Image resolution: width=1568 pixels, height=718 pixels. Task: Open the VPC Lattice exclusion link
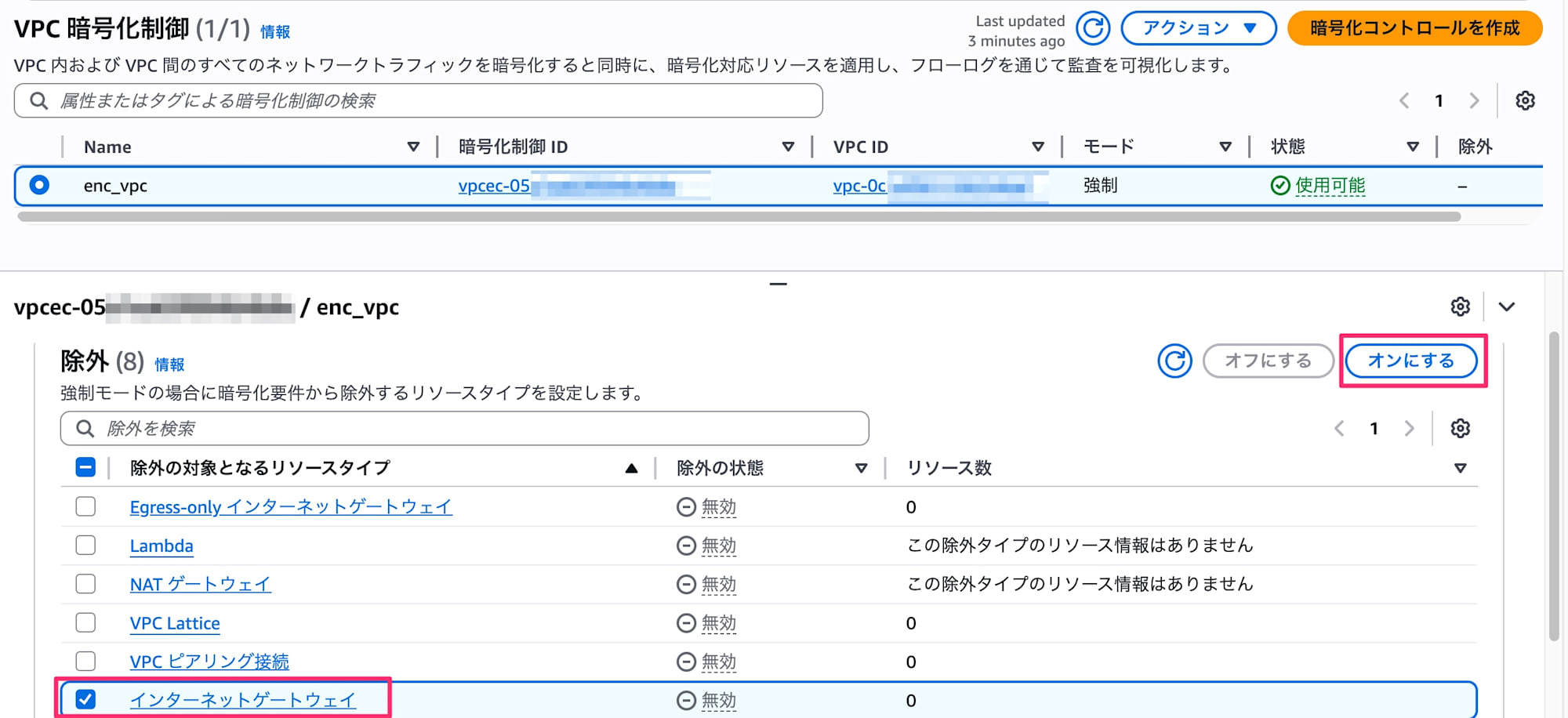click(x=175, y=622)
